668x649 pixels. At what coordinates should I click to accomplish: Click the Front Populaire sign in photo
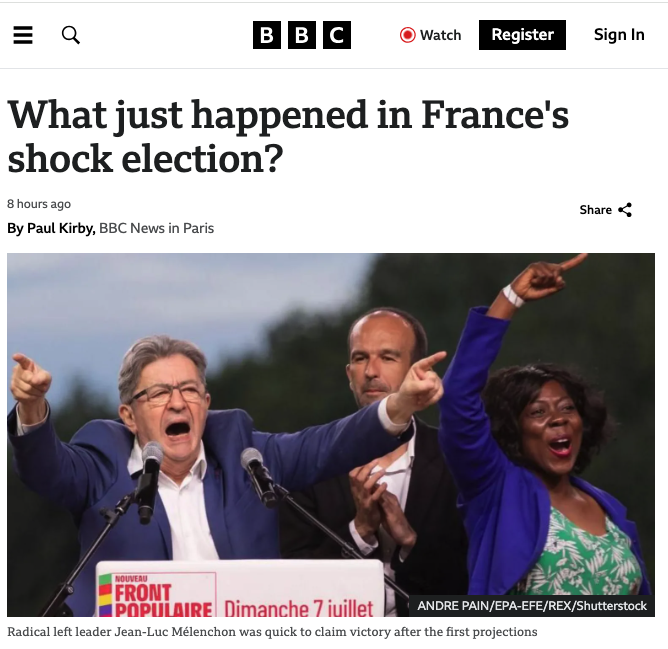tap(158, 595)
